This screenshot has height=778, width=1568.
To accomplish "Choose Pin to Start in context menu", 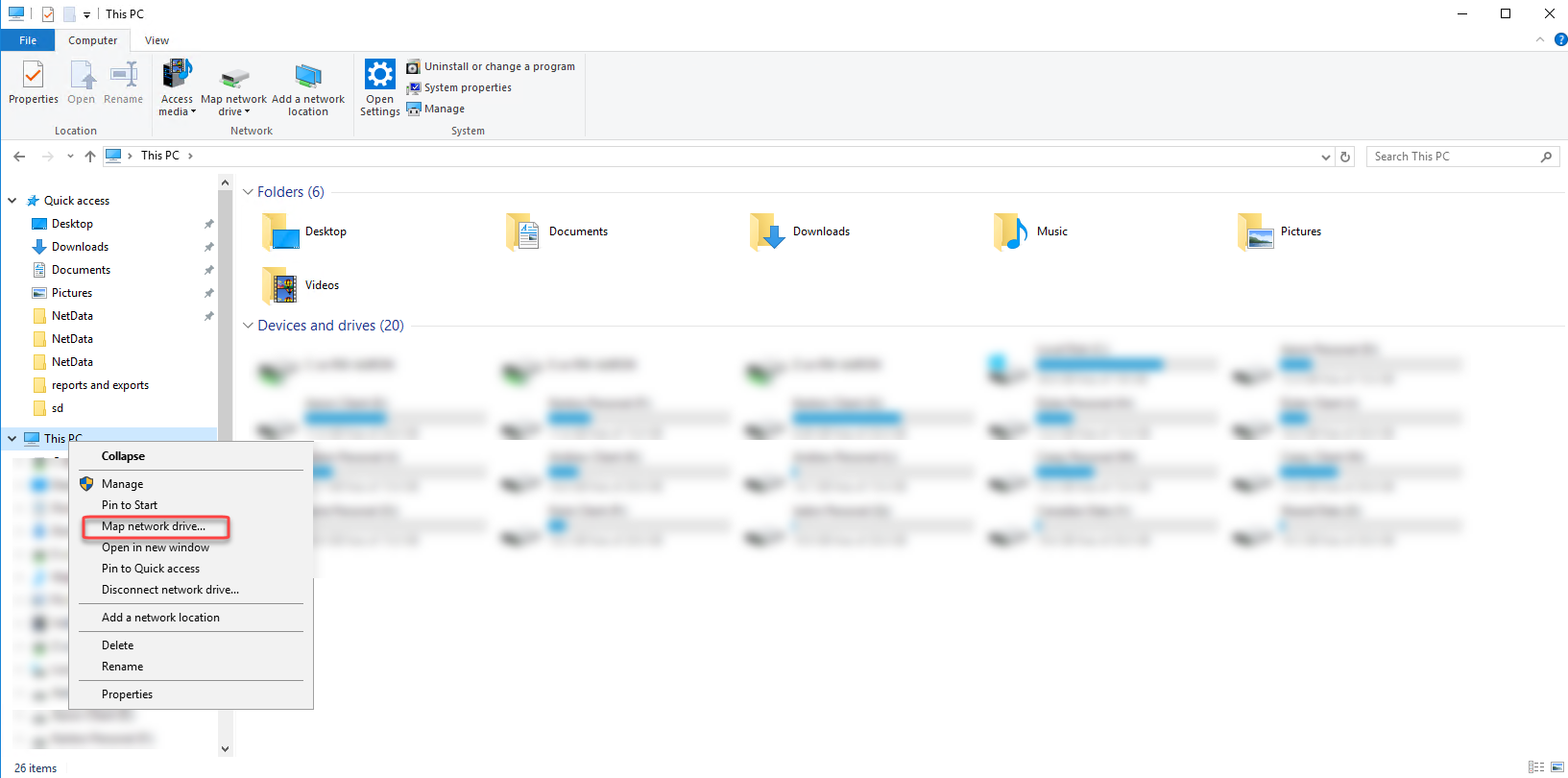I will tap(191, 505).
